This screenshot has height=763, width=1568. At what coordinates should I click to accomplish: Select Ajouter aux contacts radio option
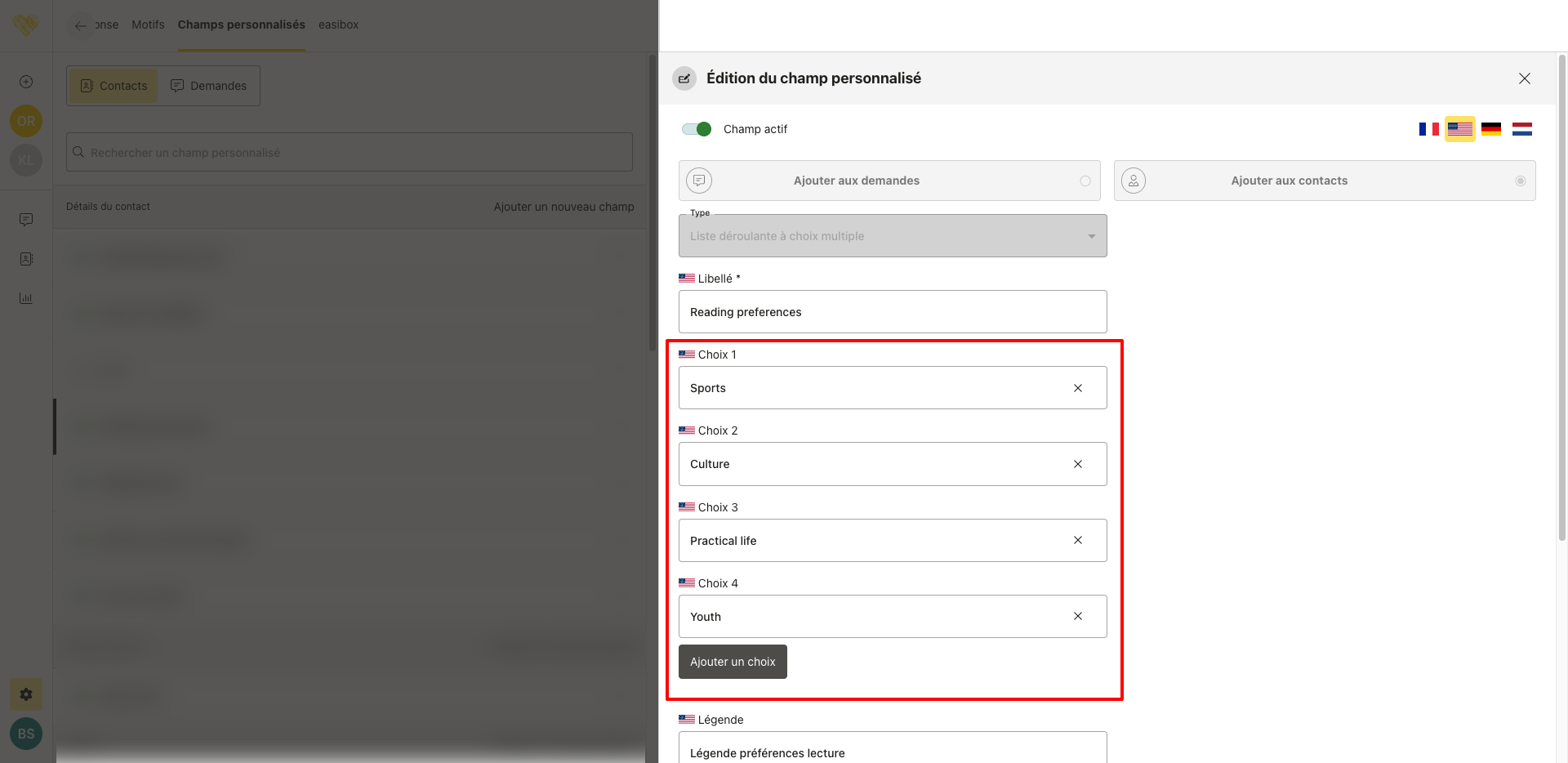point(1520,181)
